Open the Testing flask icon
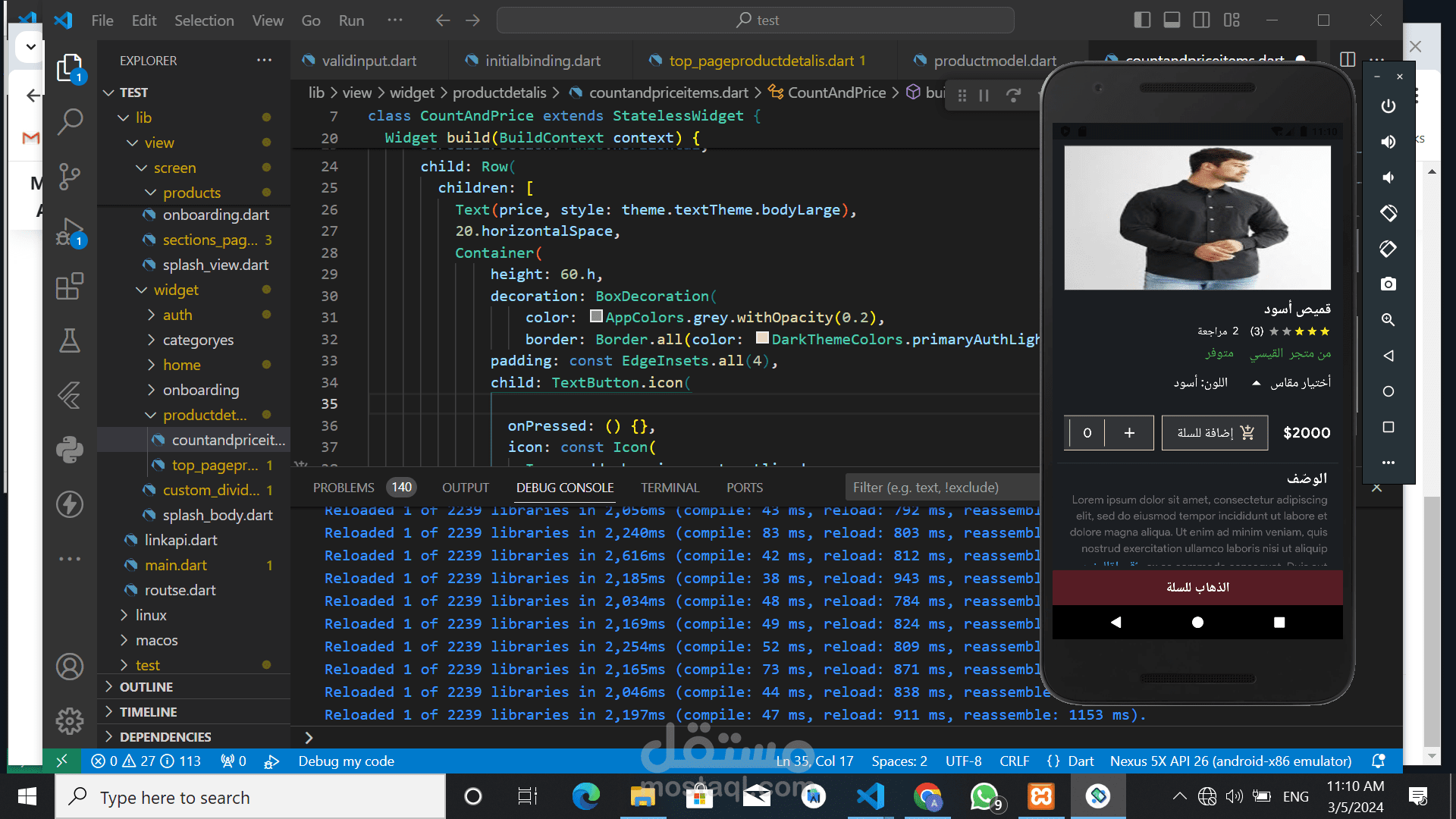This screenshot has height=819, width=1456. click(x=70, y=340)
